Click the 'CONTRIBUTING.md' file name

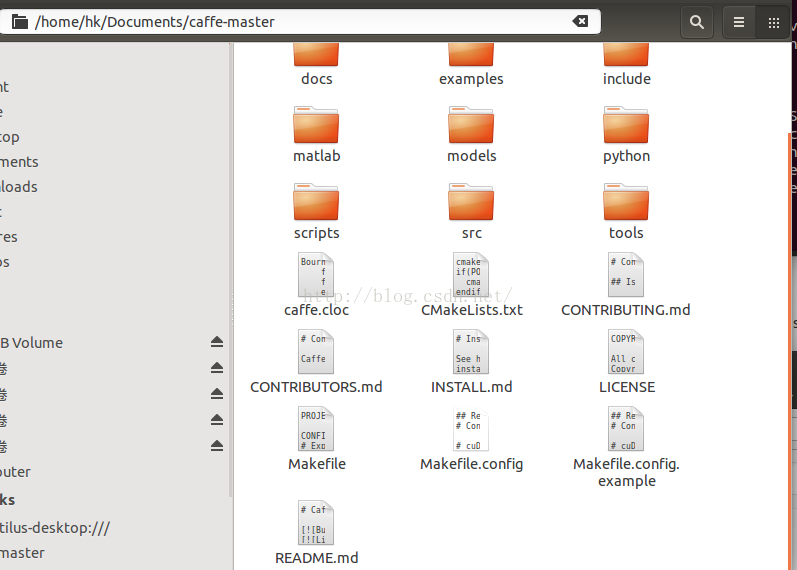tap(626, 310)
